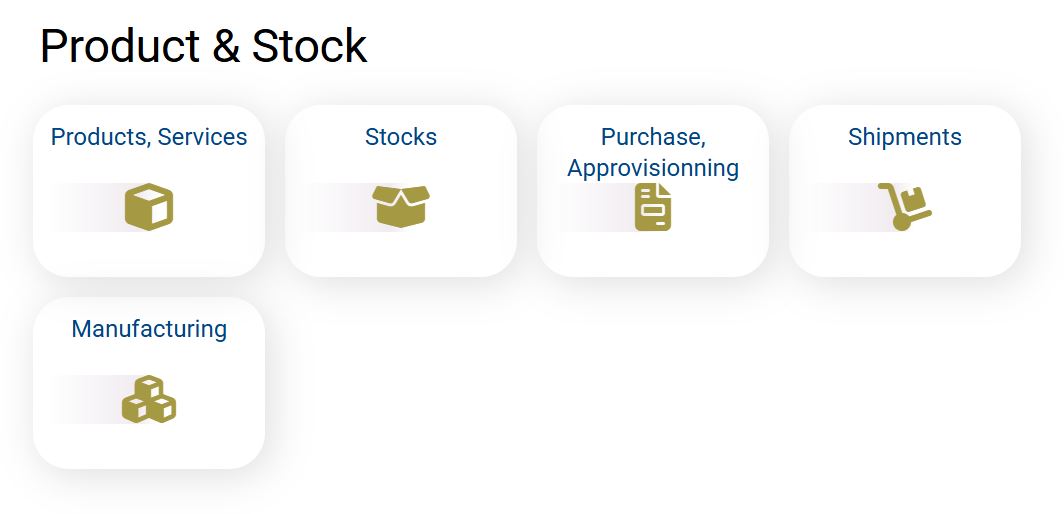Click the open box Stocks icon

click(x=400, y=206)
